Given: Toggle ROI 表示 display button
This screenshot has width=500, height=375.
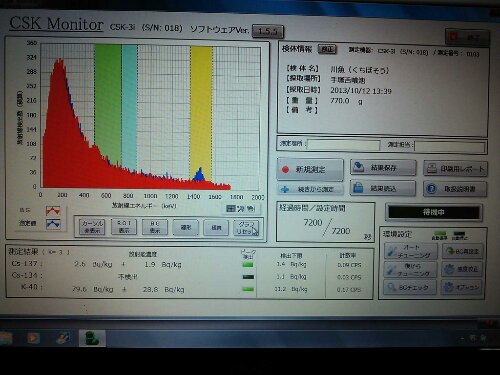Looking at the screenshot, I should (x=124, y=227).
